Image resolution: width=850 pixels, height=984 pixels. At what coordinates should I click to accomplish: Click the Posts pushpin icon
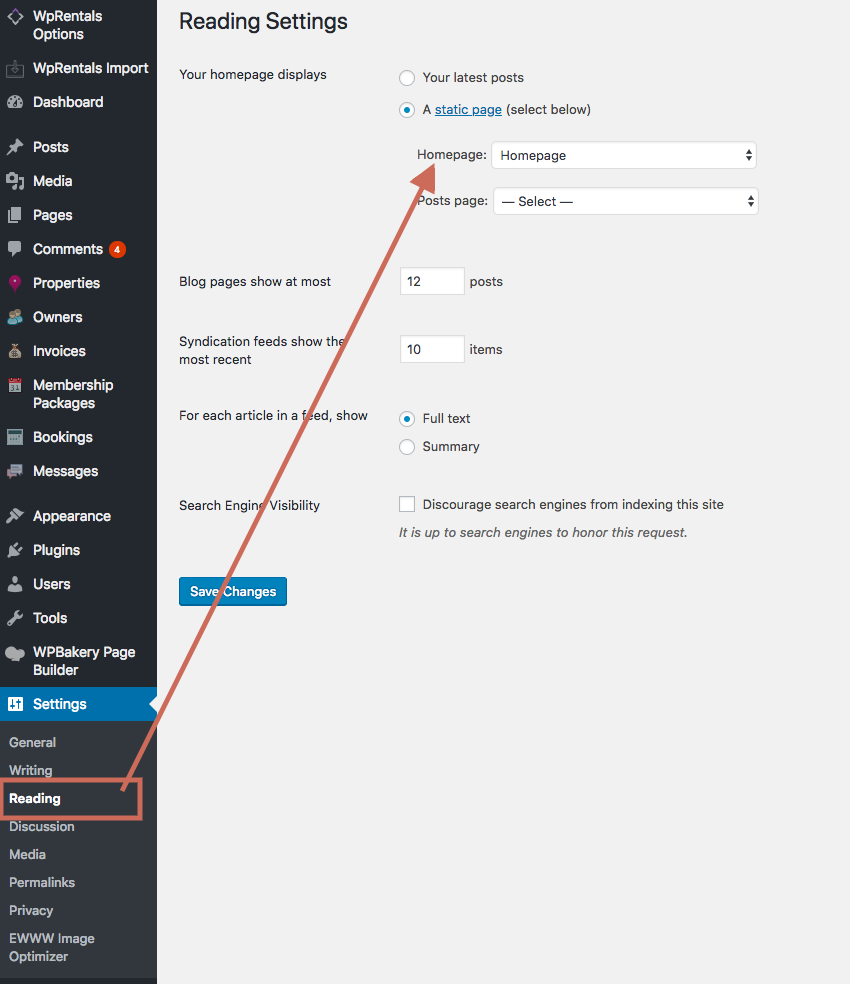15,147
